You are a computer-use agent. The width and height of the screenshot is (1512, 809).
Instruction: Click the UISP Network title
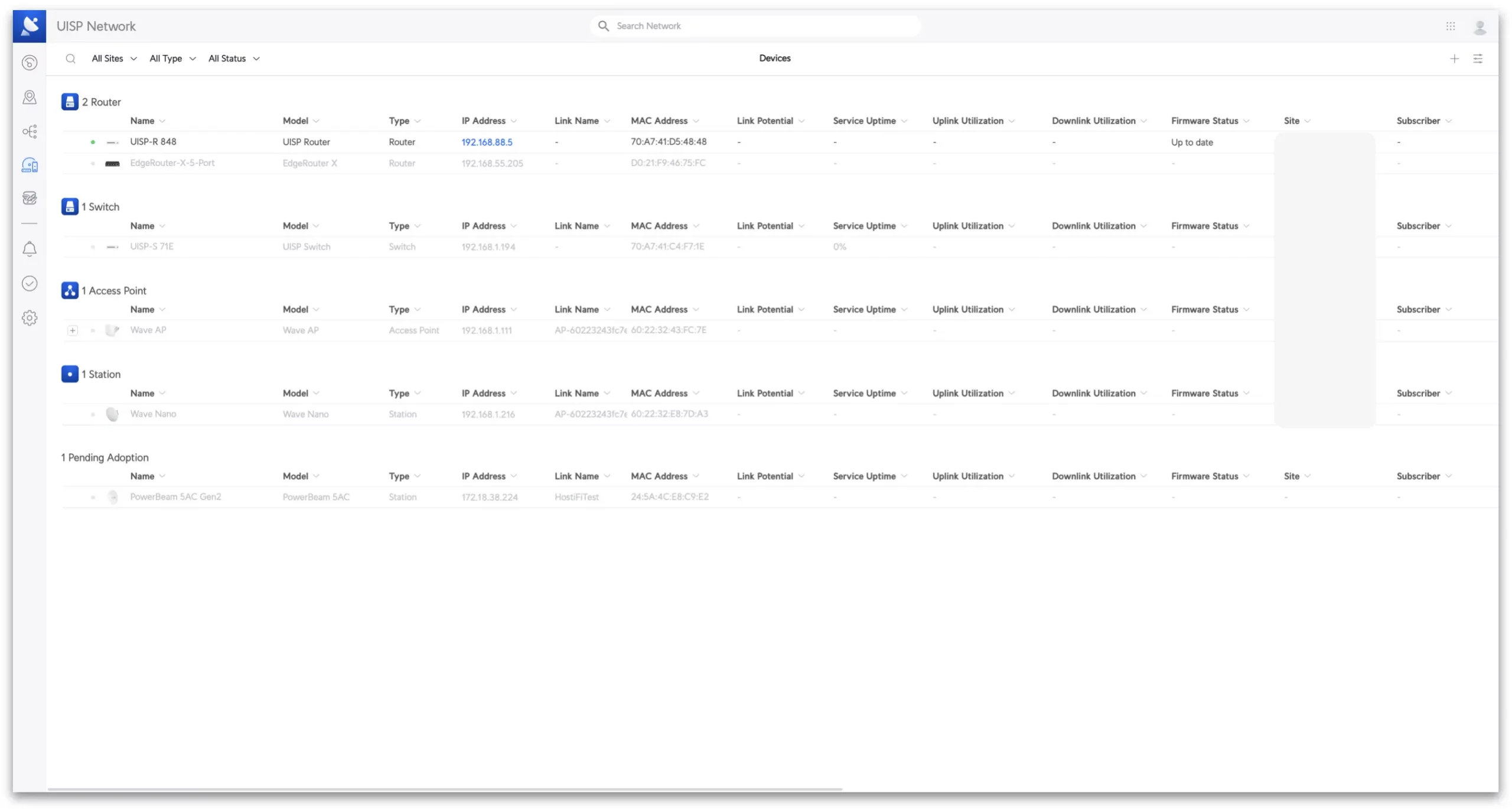(96, 26)
